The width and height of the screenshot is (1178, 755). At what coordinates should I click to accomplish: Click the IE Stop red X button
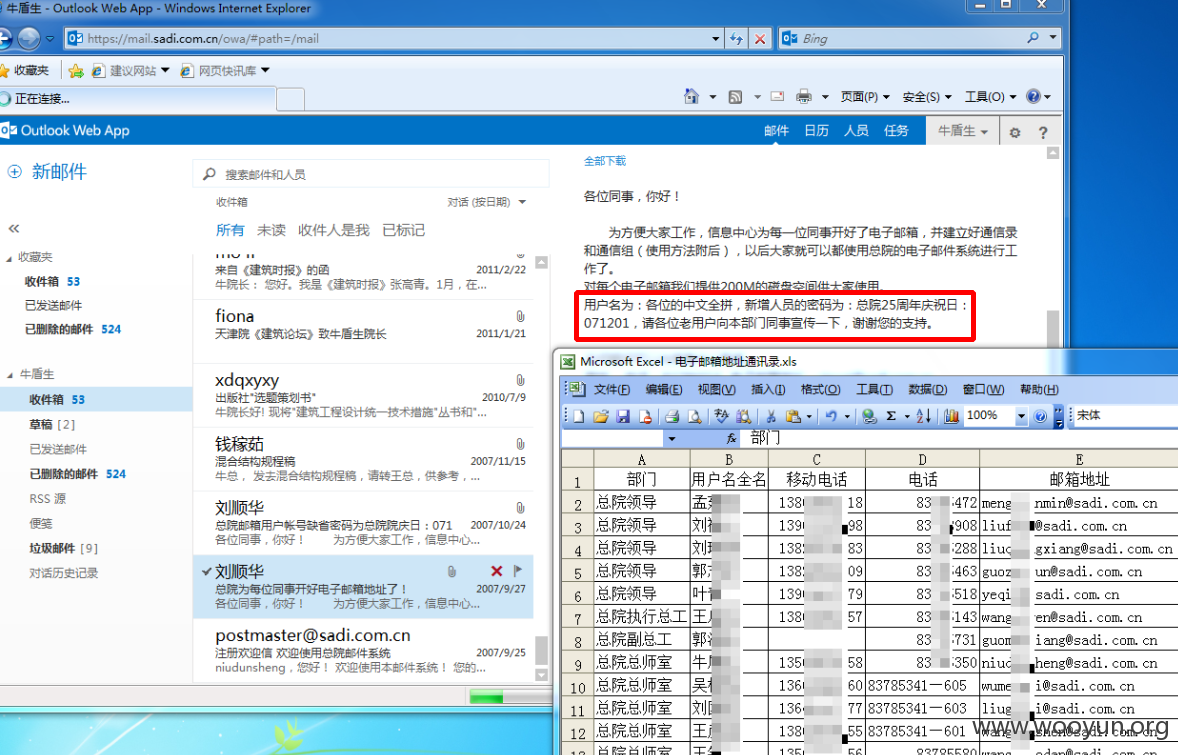[x=760, y=38]
